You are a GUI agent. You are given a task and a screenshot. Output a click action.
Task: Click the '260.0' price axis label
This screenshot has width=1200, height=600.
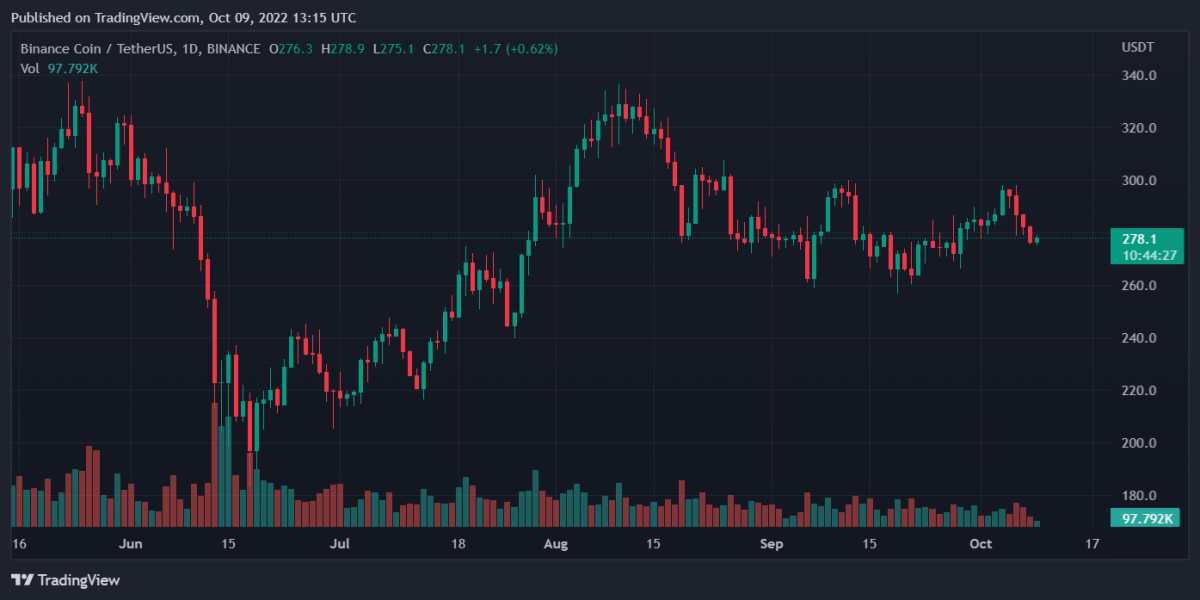pos(1139,286)
